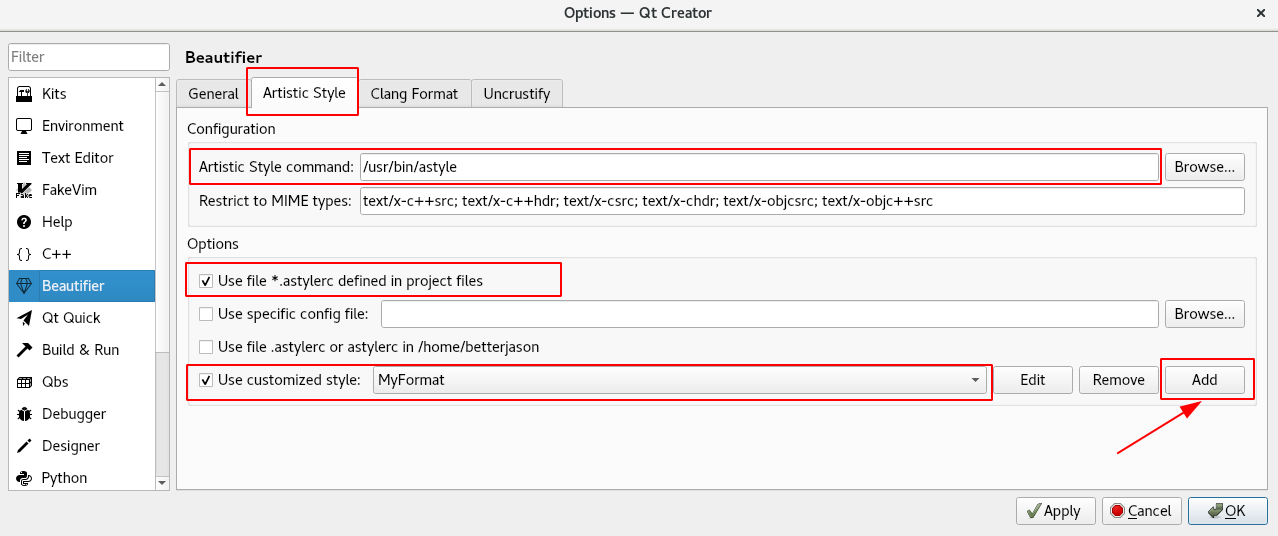Select the Environment monitor icon
This screenshot has width=1278, height=536.
(25, 126)
